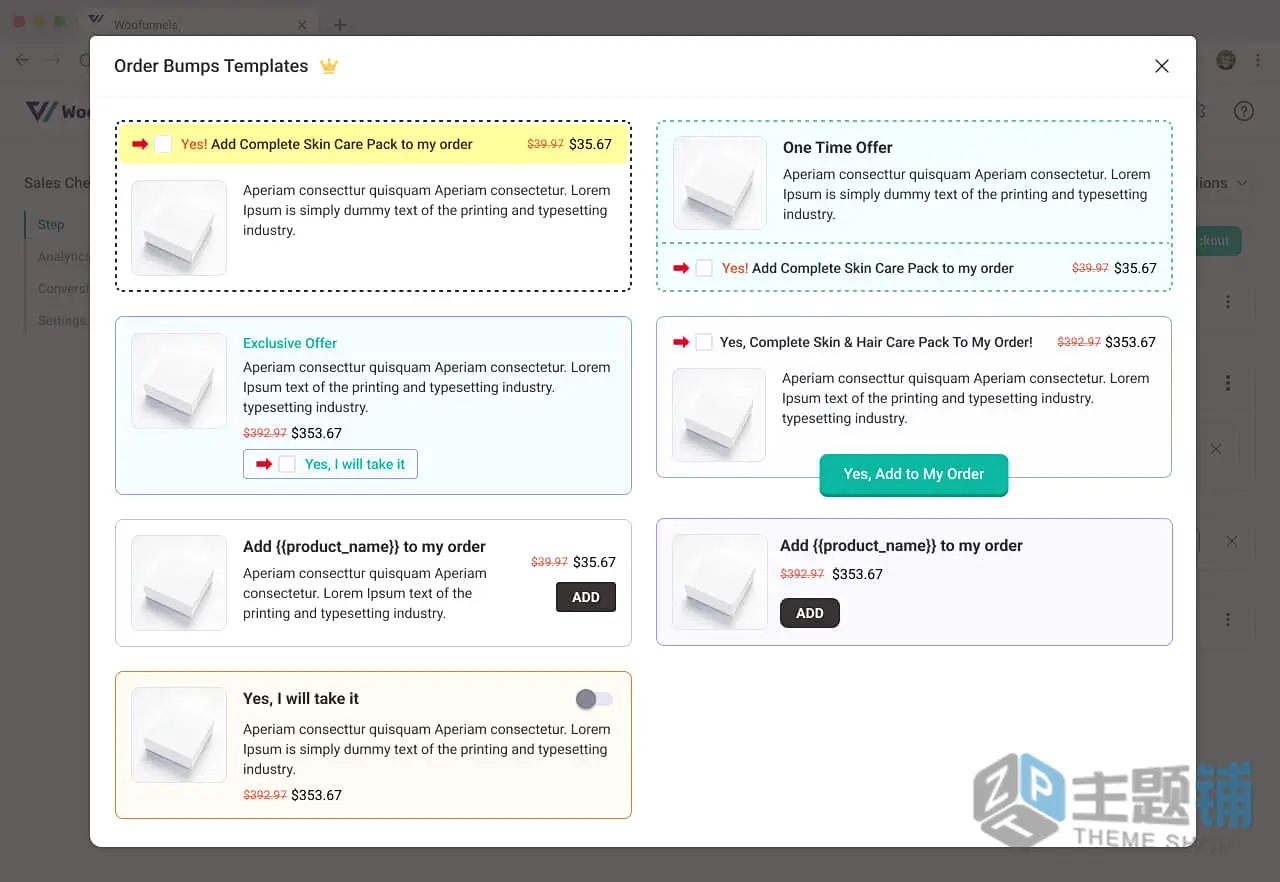Click the help question mark icon in Woofunnels

pyautogui.click(x=1243, y=111)
